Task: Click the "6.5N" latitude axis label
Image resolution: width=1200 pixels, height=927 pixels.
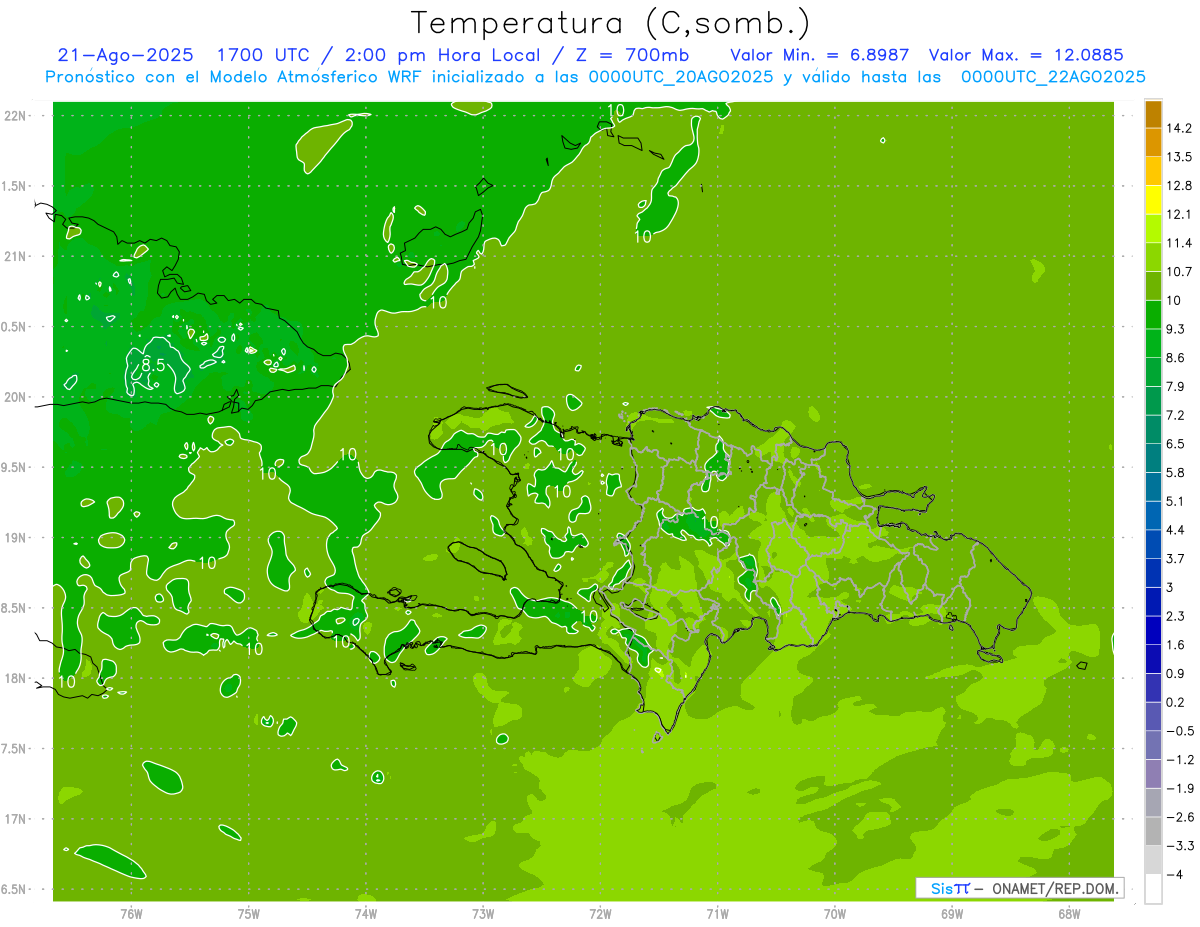Action: (x=15, y=889)
